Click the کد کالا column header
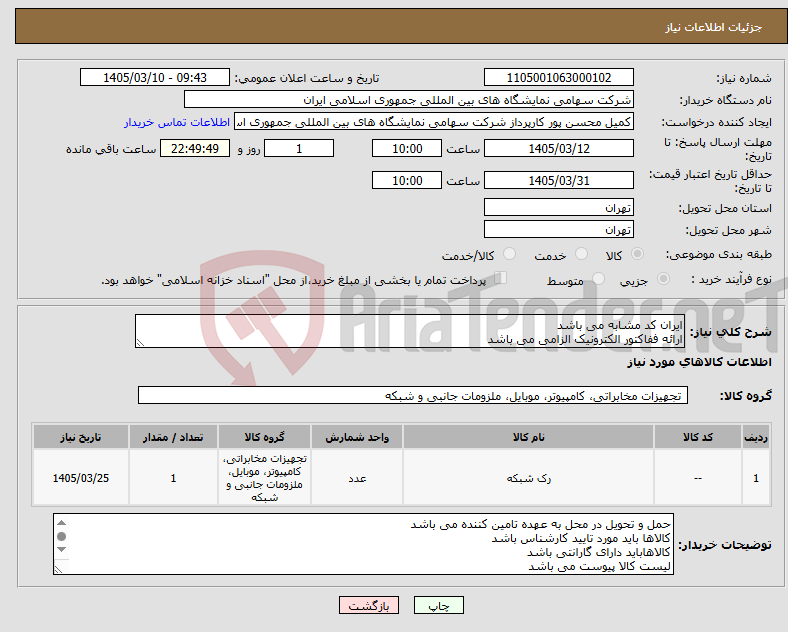Screen dimensions: 788x632 tap(698, 437)
